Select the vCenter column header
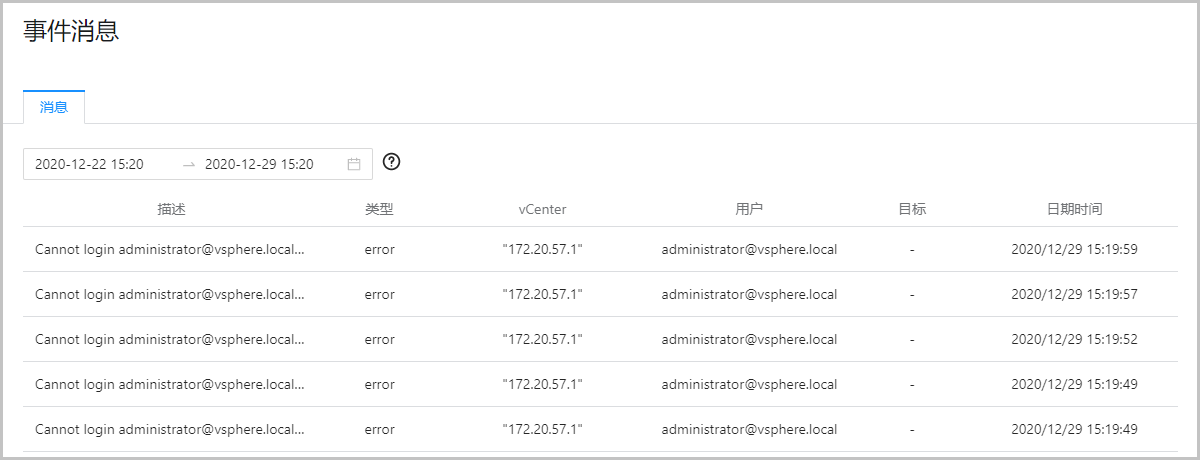The height and width of the screenshot is (460, 1200). (x=542, y=209)
